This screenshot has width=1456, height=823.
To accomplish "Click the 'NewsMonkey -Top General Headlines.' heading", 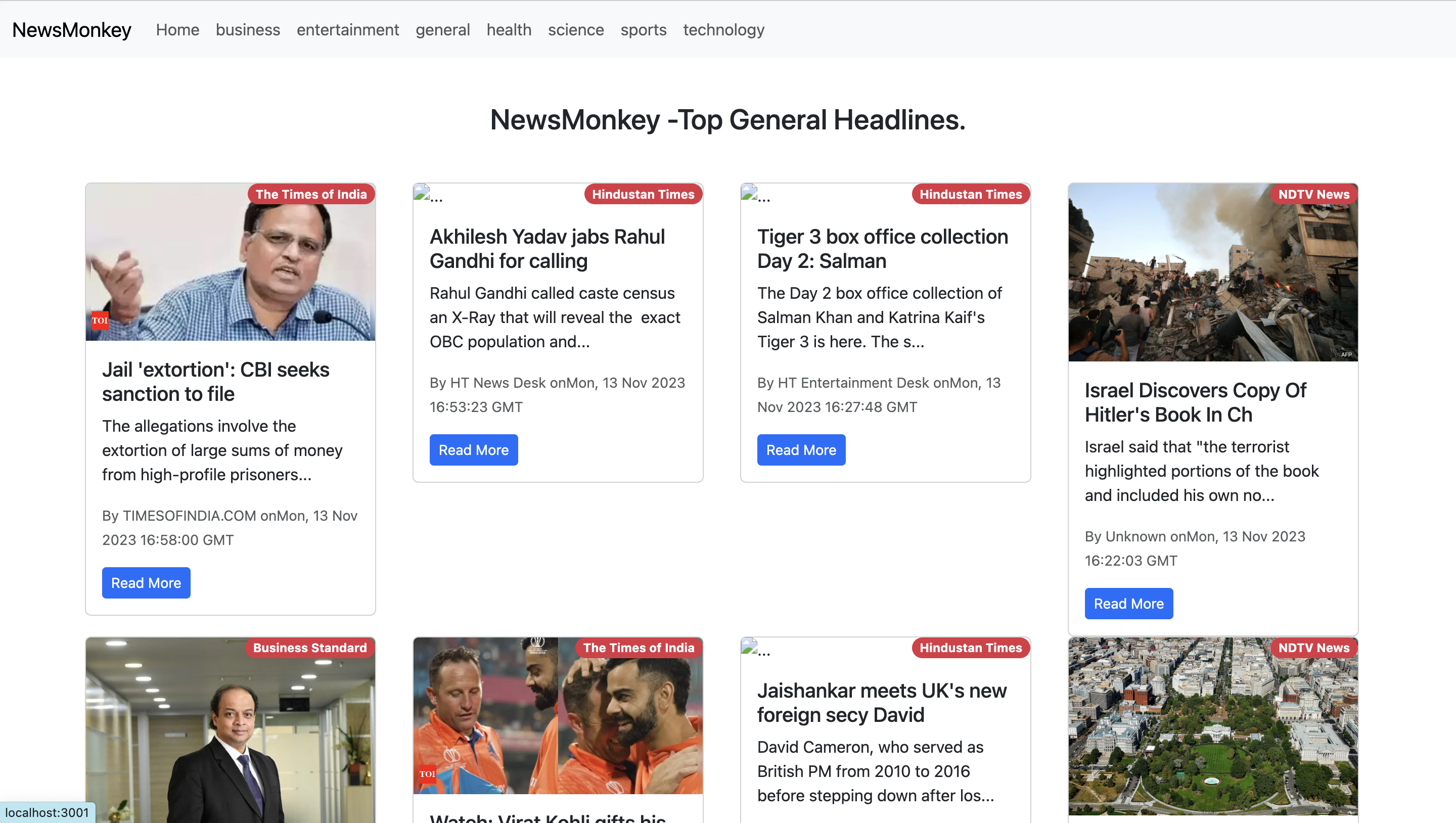I will coord(728,119).
